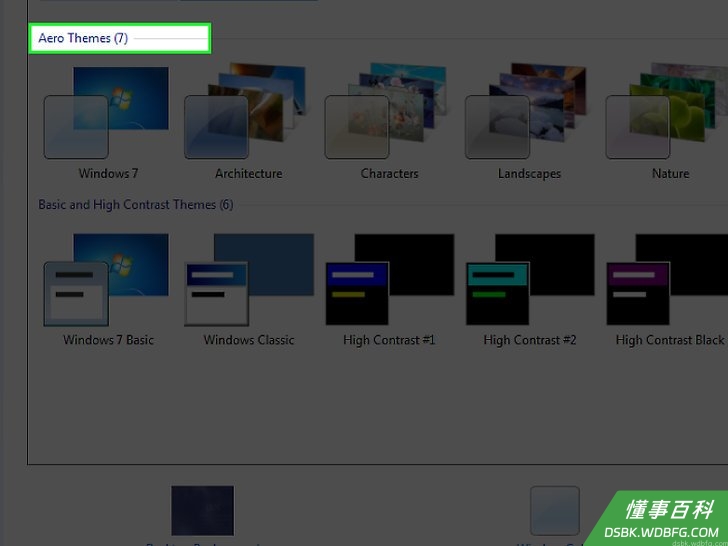Image resolution: width=728 pixels, height=546 pixels.
Task: Open the Desktop Background icon at bottom
Action: coord(202,511)
